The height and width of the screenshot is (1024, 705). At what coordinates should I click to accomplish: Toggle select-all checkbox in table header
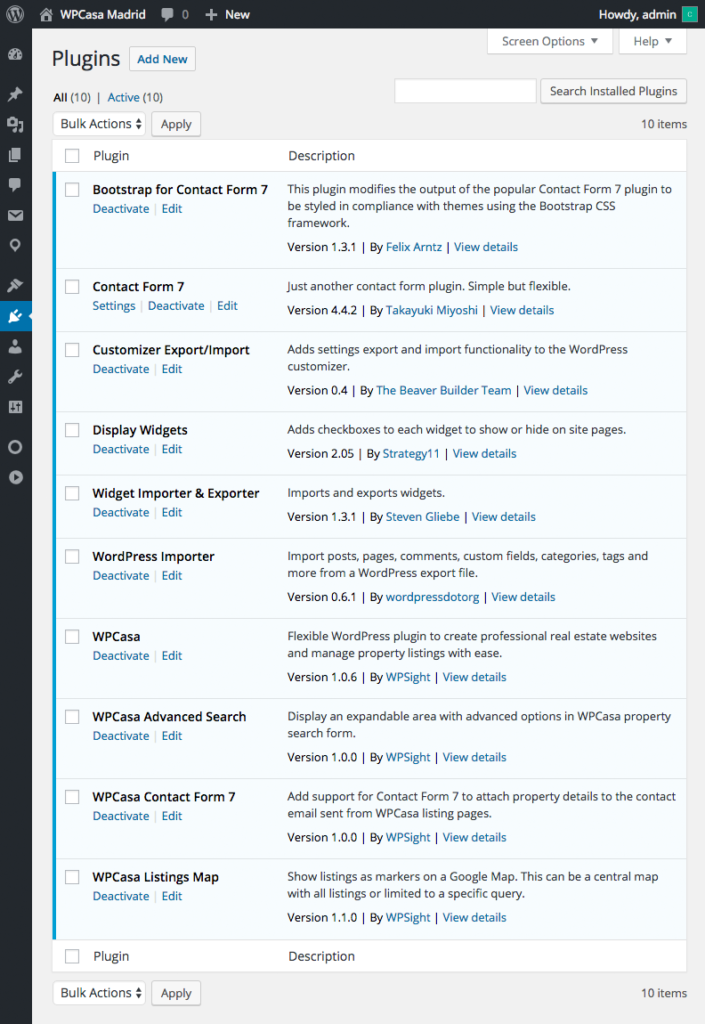pos(72,156)
